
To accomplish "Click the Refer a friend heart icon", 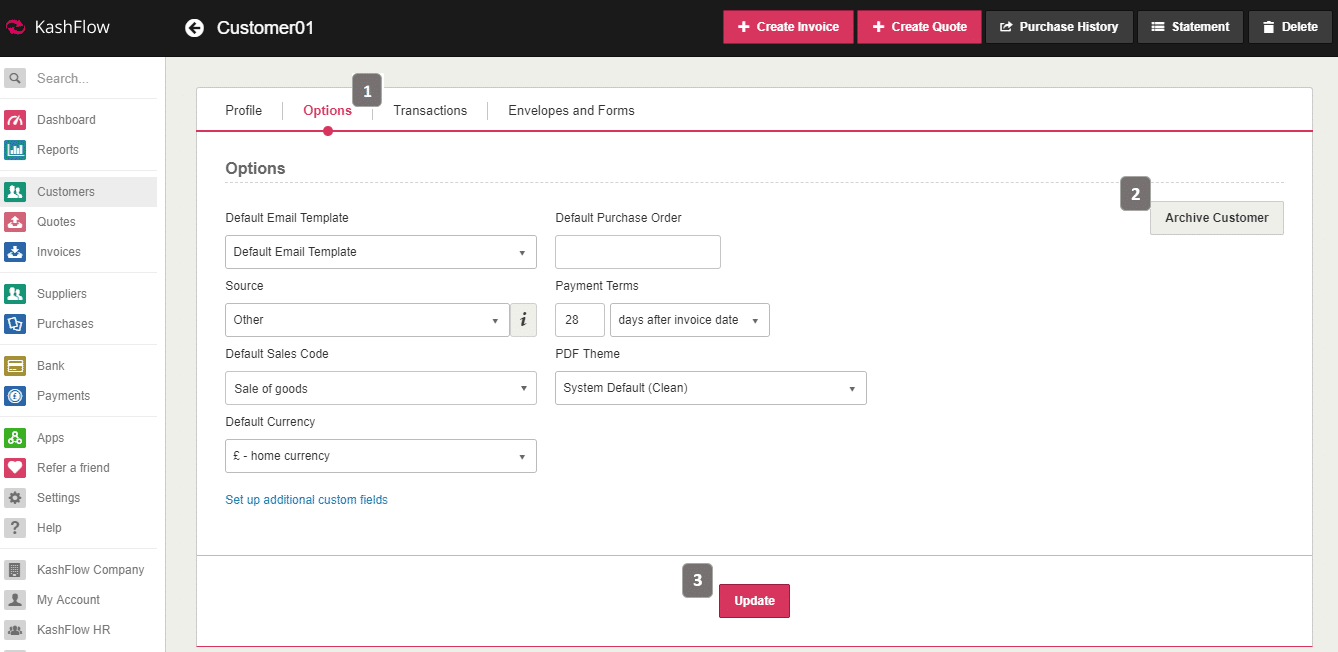I will coord(15,468).
